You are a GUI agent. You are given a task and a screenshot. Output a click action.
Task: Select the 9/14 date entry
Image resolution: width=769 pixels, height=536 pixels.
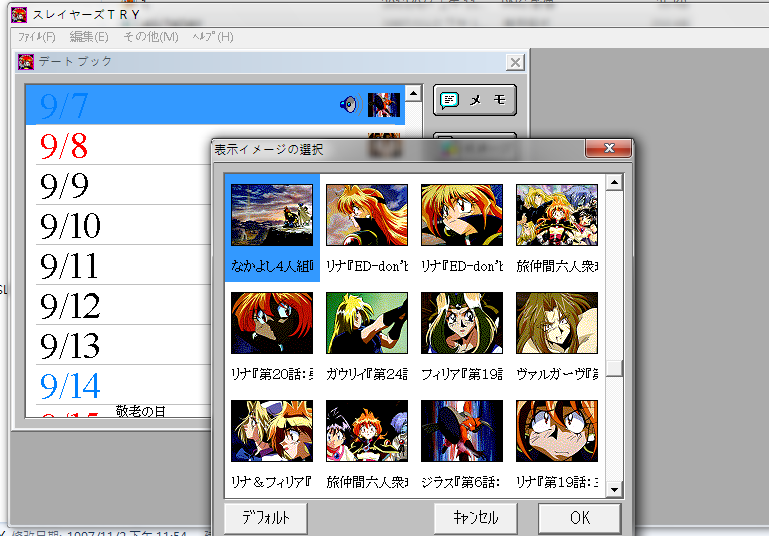tap(70, 386)
